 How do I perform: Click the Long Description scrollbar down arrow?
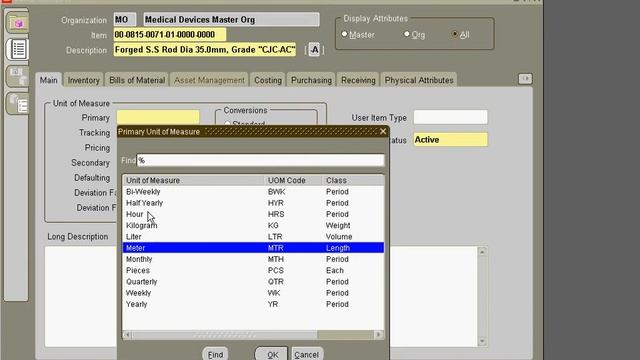[482, 341]
